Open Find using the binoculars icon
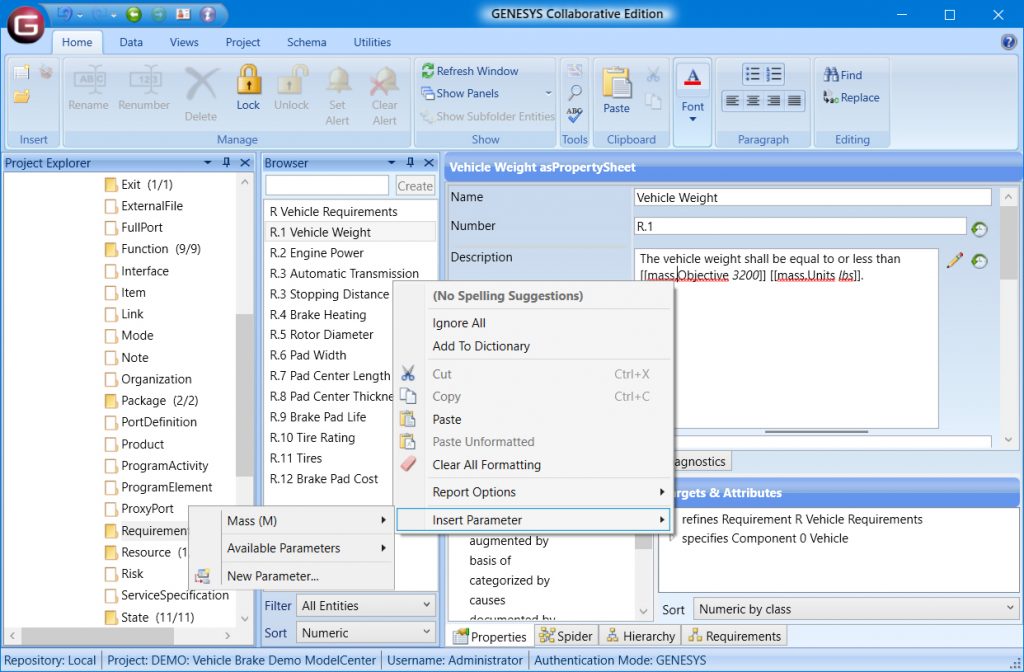 848,74
